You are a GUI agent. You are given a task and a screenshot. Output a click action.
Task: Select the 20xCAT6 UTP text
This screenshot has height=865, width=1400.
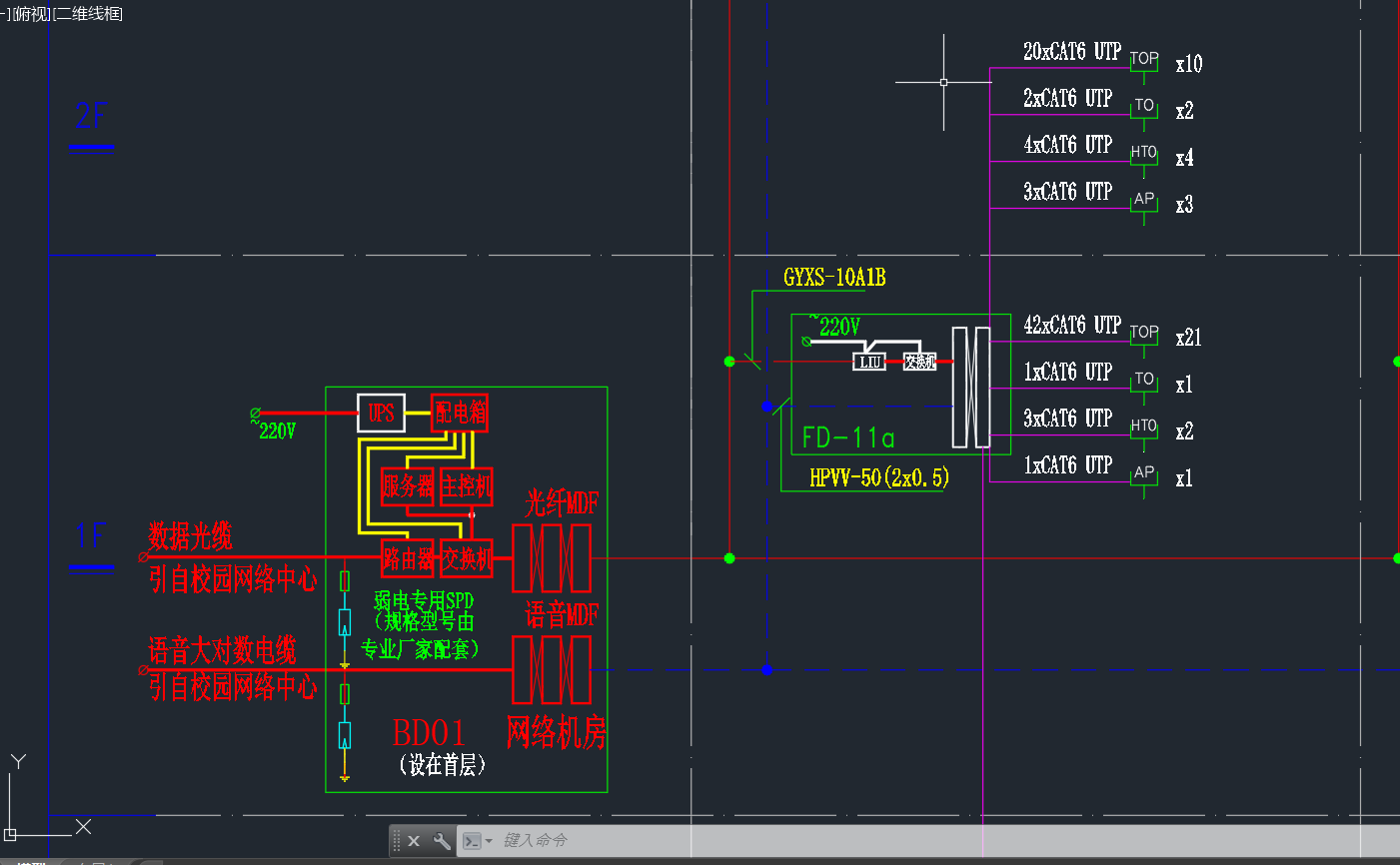point(1072,52)
